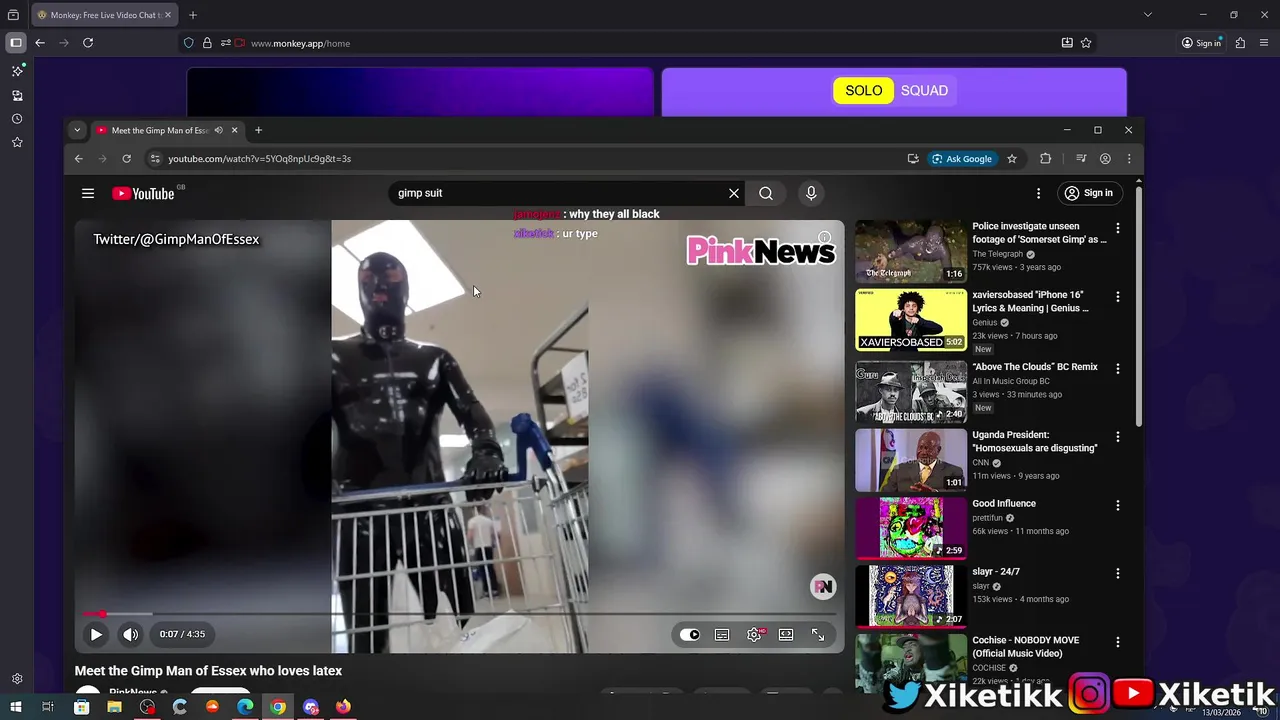Open Discord icon from the taskbar

311,707
